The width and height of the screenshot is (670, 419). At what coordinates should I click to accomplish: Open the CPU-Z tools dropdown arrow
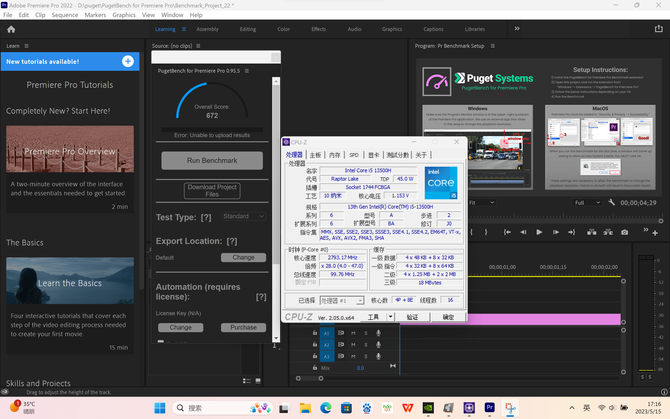390,317
